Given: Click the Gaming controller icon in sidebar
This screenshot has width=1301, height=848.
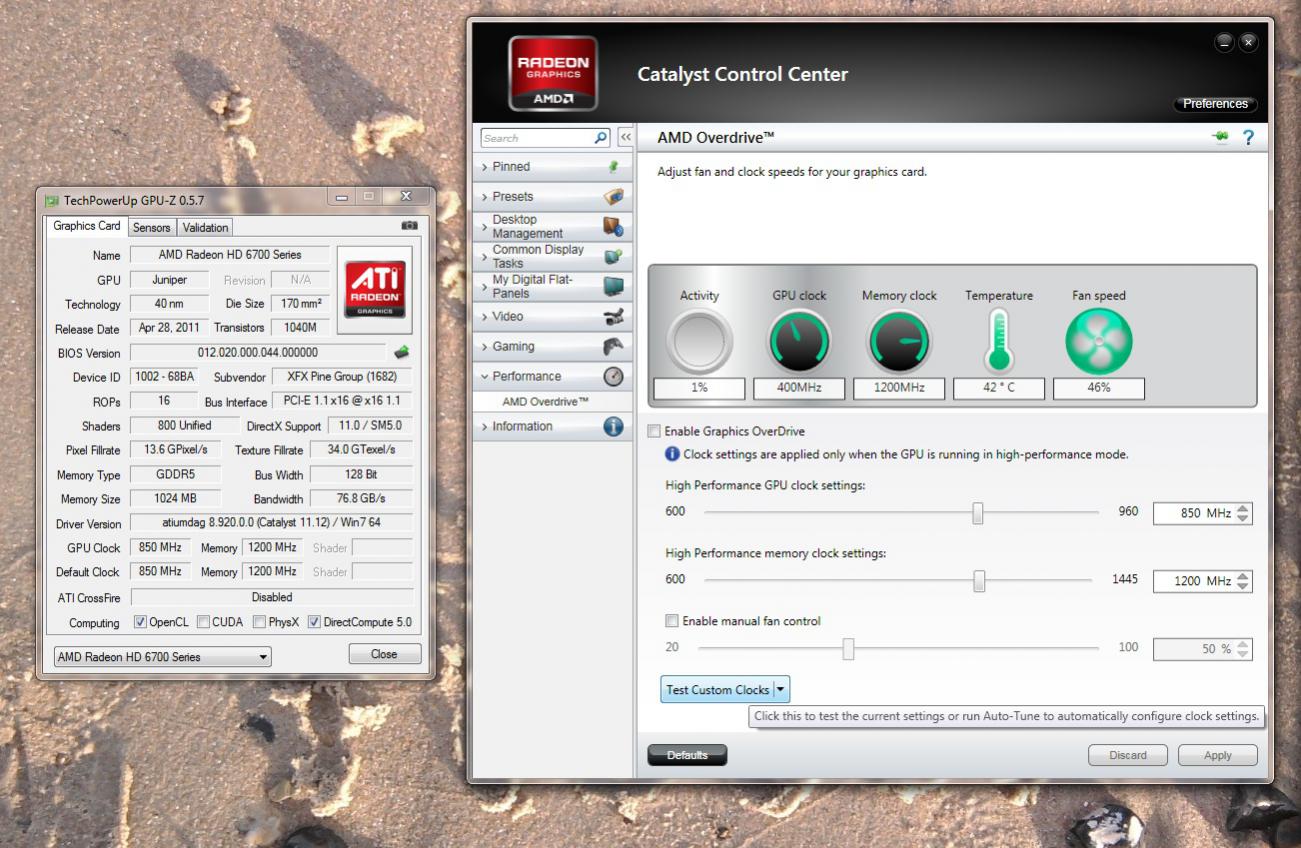Looking at the screenshot, I should (x=614, y=346).
